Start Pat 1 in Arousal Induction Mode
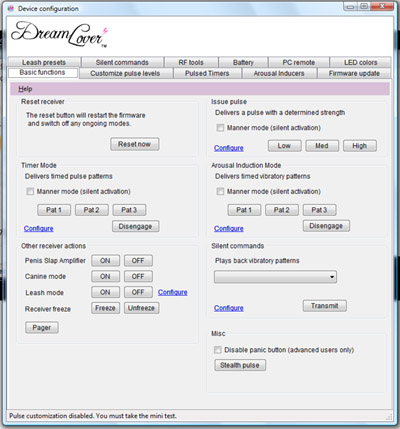Screen dimensions: 400x429 click(x=244, y=210)
